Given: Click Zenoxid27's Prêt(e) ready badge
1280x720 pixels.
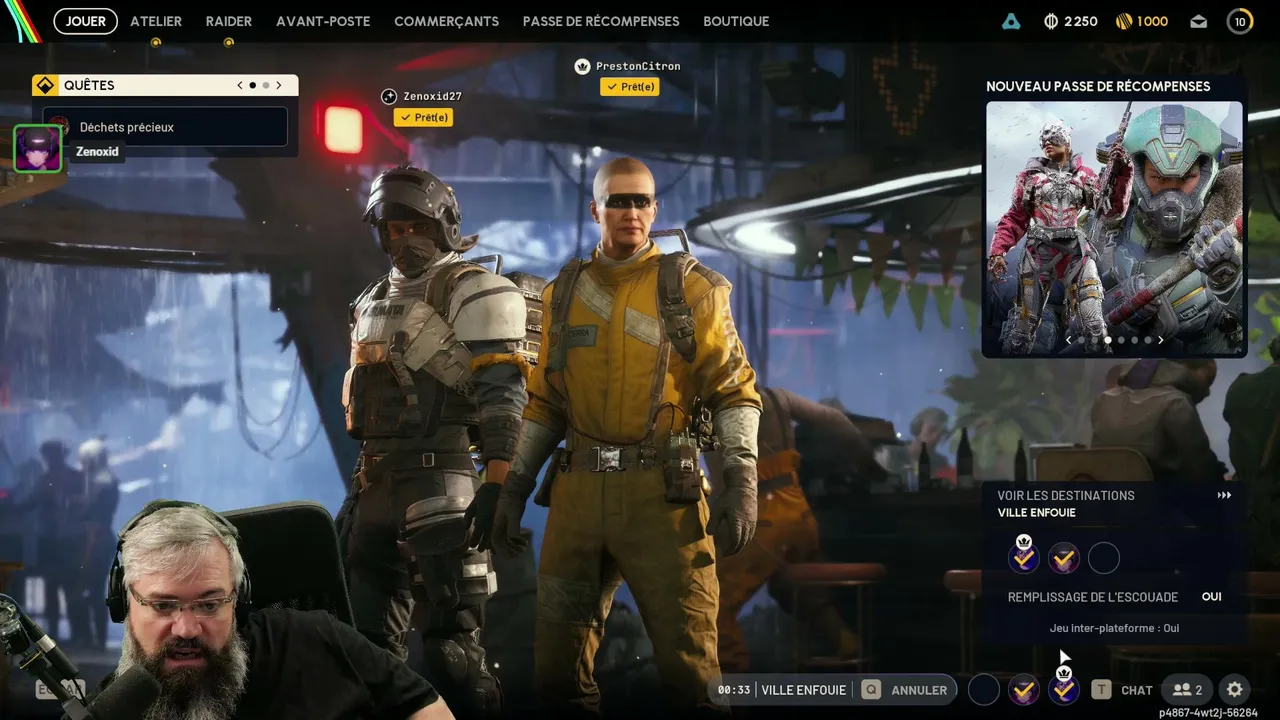Looking at the screenshot, I should tap(423, 117).
